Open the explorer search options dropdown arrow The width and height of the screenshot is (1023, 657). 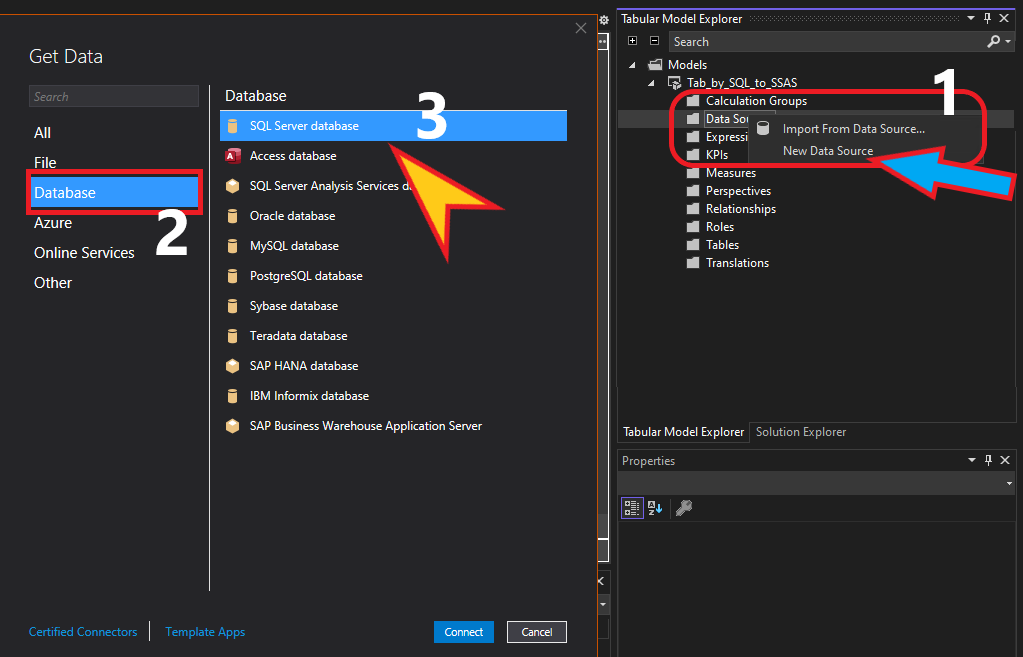(1008, 42)
